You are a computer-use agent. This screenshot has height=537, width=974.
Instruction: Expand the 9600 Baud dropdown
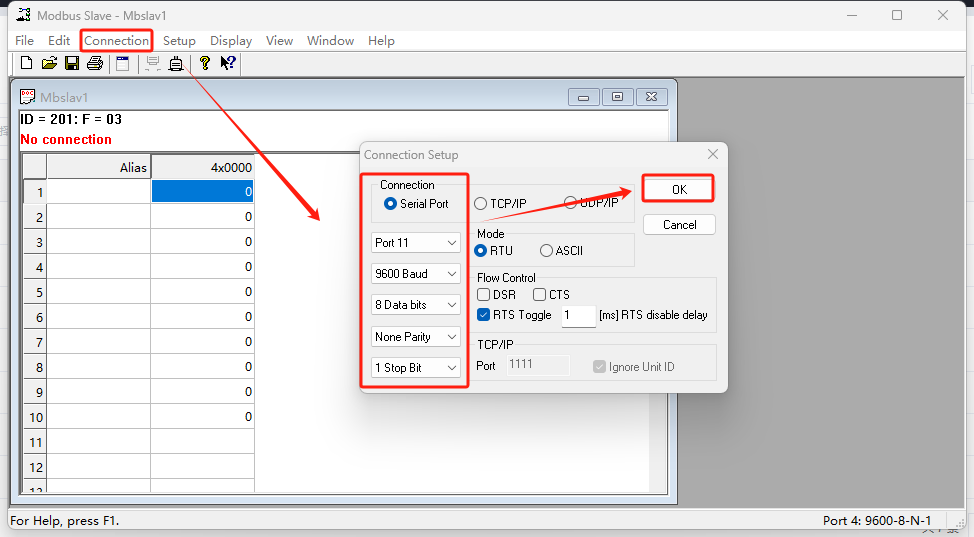coord(416,274)
